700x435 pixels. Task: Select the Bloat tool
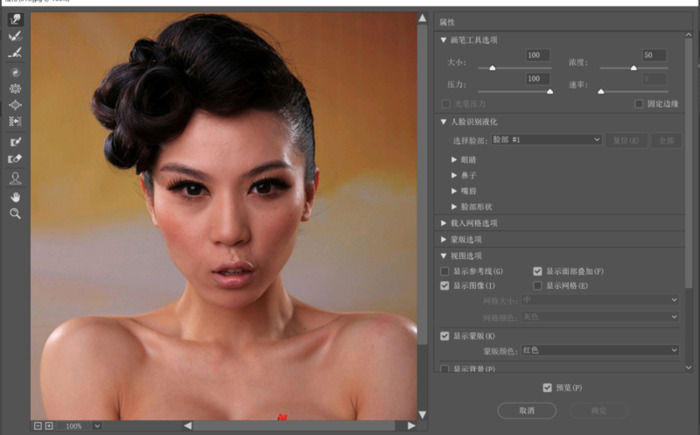pyautogui.click(x=15, y=104)
